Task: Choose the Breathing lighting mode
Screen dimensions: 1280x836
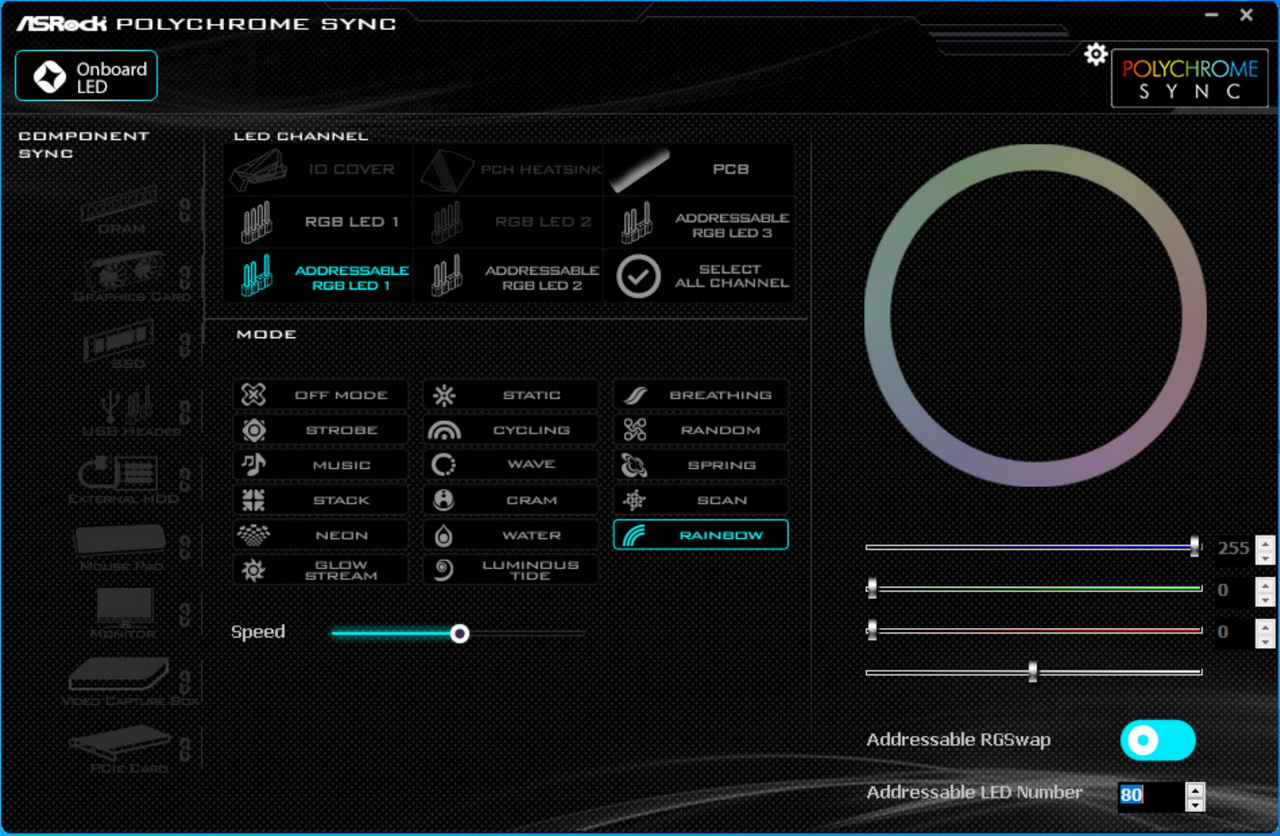Action: pyautogui.click(x=700, y=395)
